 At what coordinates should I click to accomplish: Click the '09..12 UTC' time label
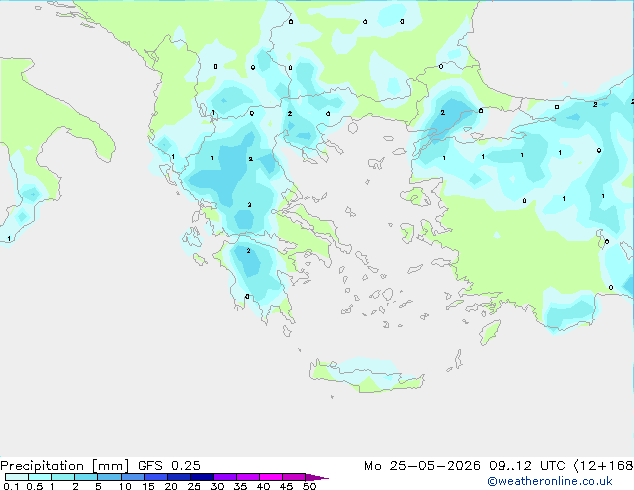pyautogui.click(x=527, y=466)
